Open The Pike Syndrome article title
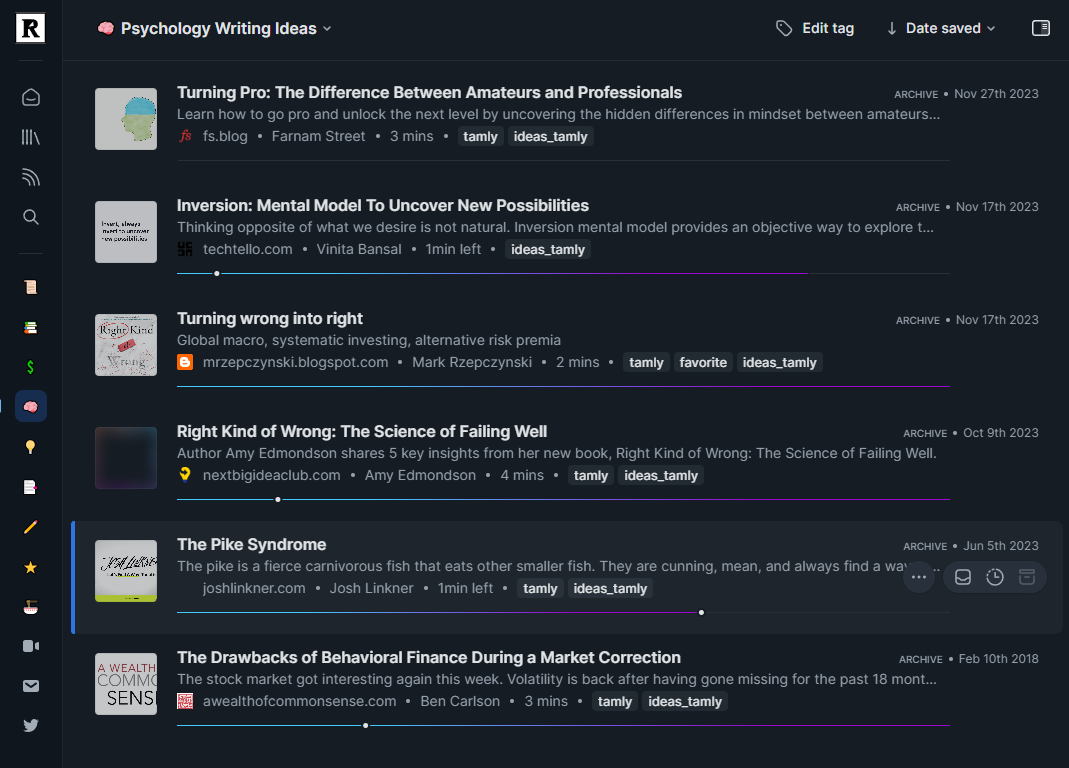The width and height of the screenshot is (1069, 768). click(252, 544)
